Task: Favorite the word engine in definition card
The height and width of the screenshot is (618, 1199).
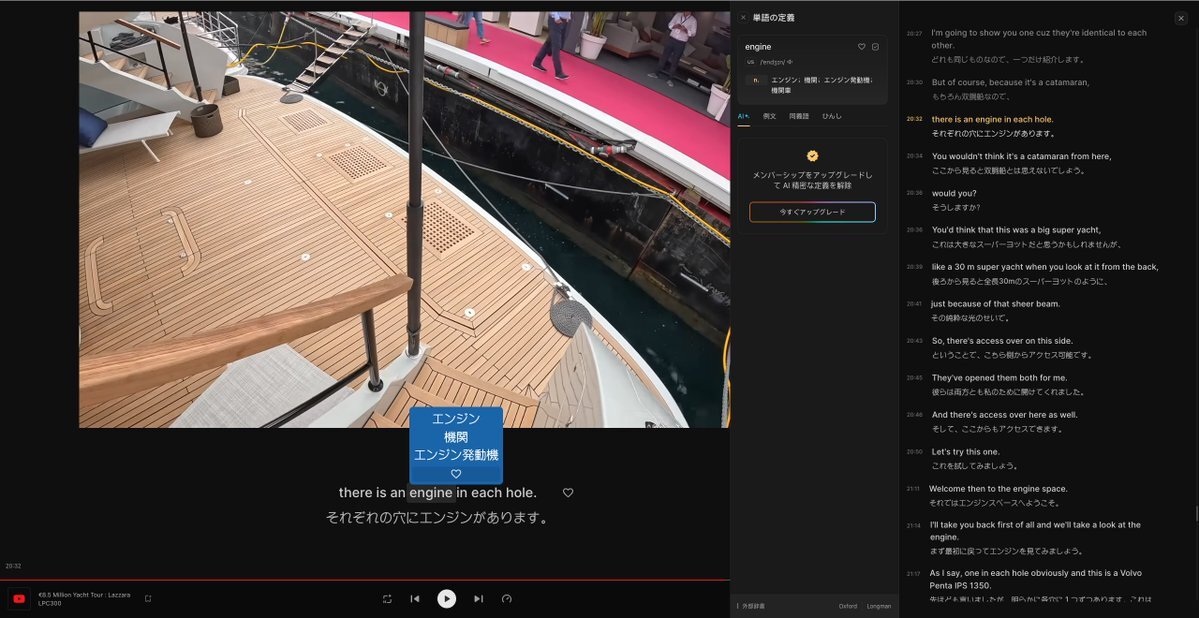Action: click(861, 47)
